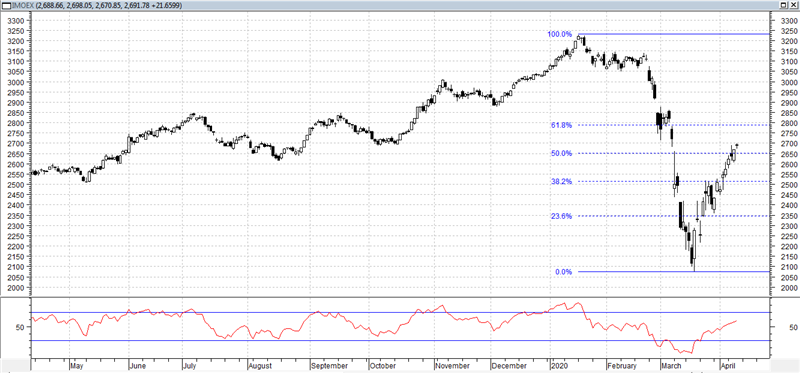Click the August label on date axis

(260, 366)
